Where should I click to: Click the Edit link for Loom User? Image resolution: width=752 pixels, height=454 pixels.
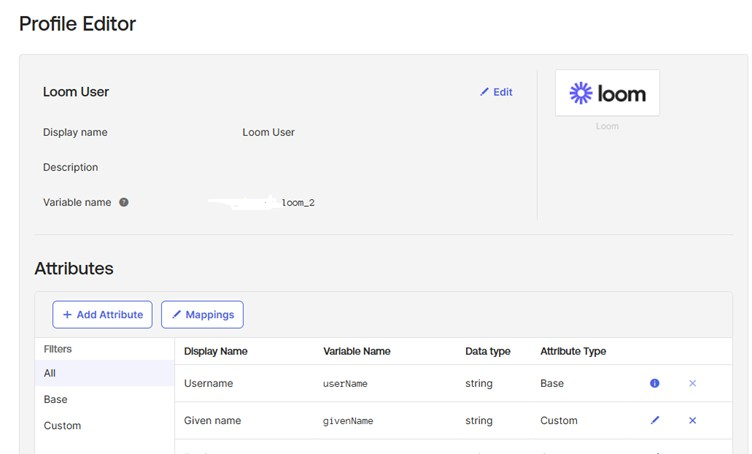tap(496, 92)
